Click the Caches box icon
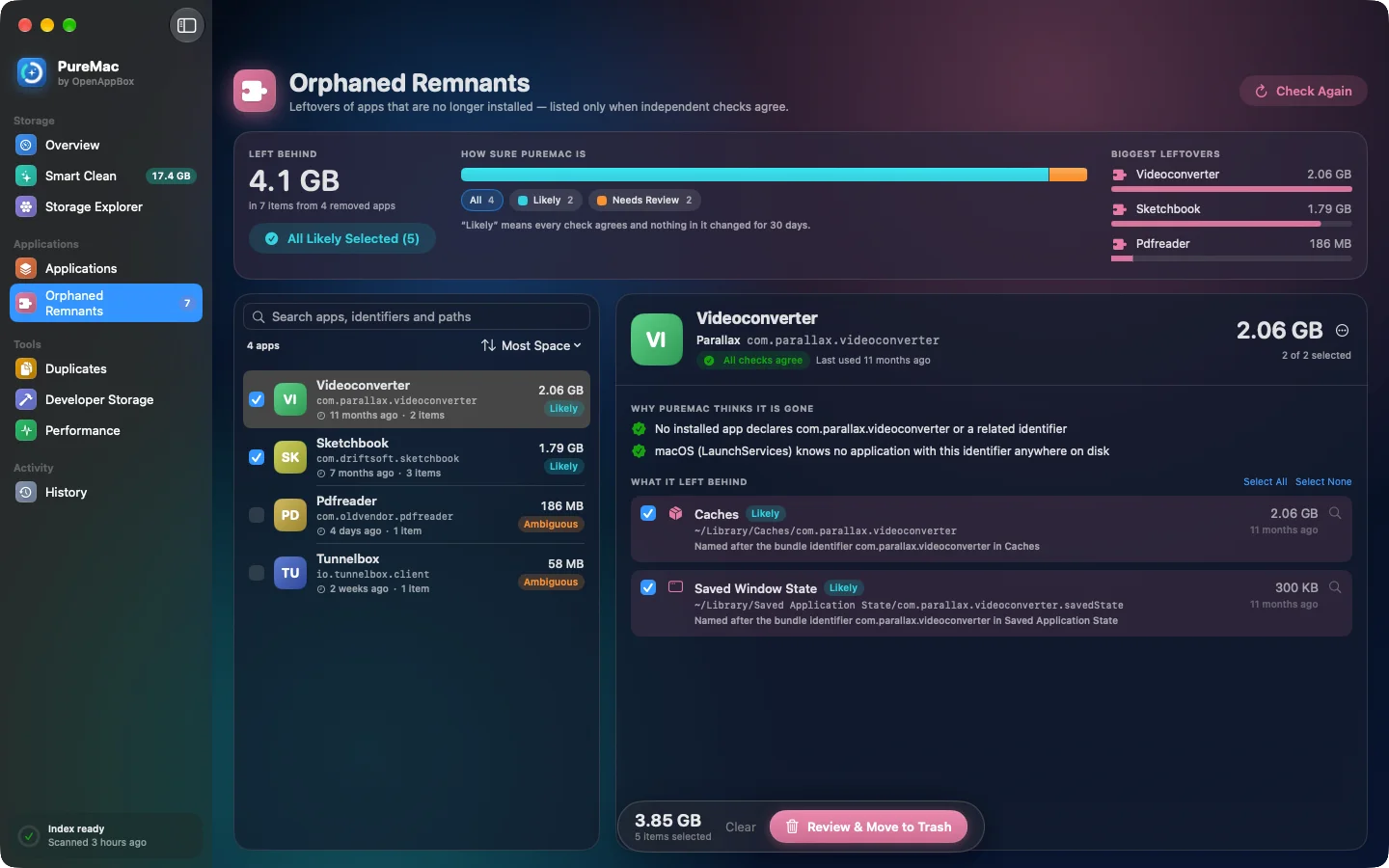Image resolution: width=1389 pixels, height=868 pixels. (676, 513)
